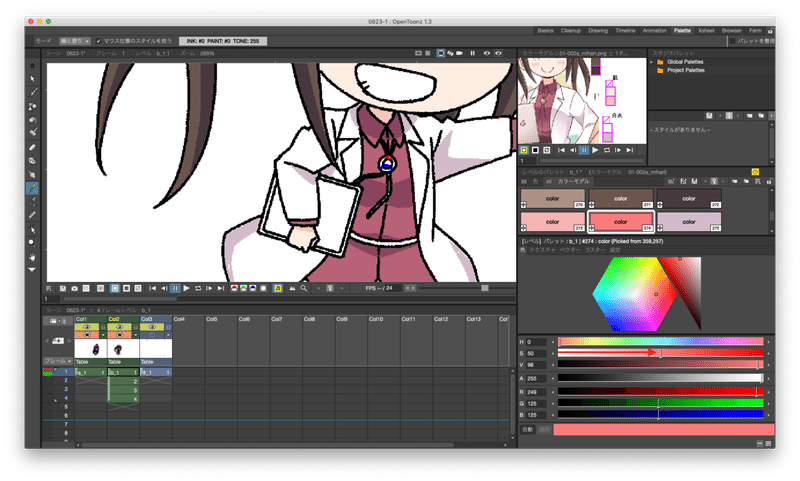Toggle the green channel in viewer

[243, 289]
